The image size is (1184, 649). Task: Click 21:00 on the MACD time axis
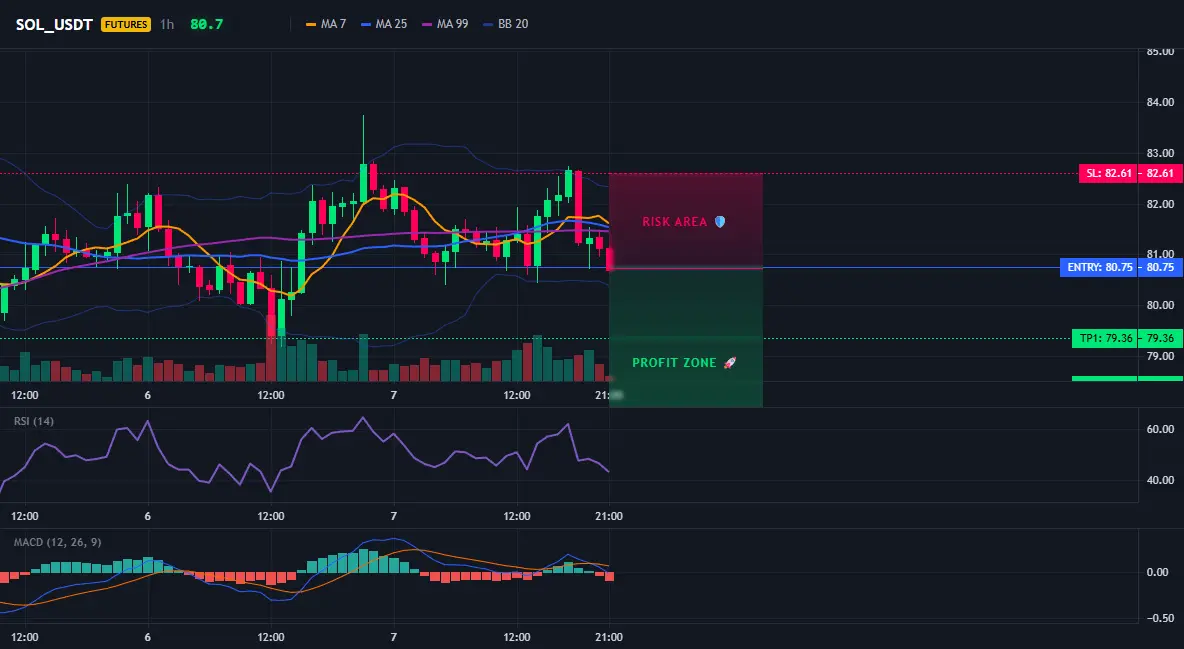(609, 637)
